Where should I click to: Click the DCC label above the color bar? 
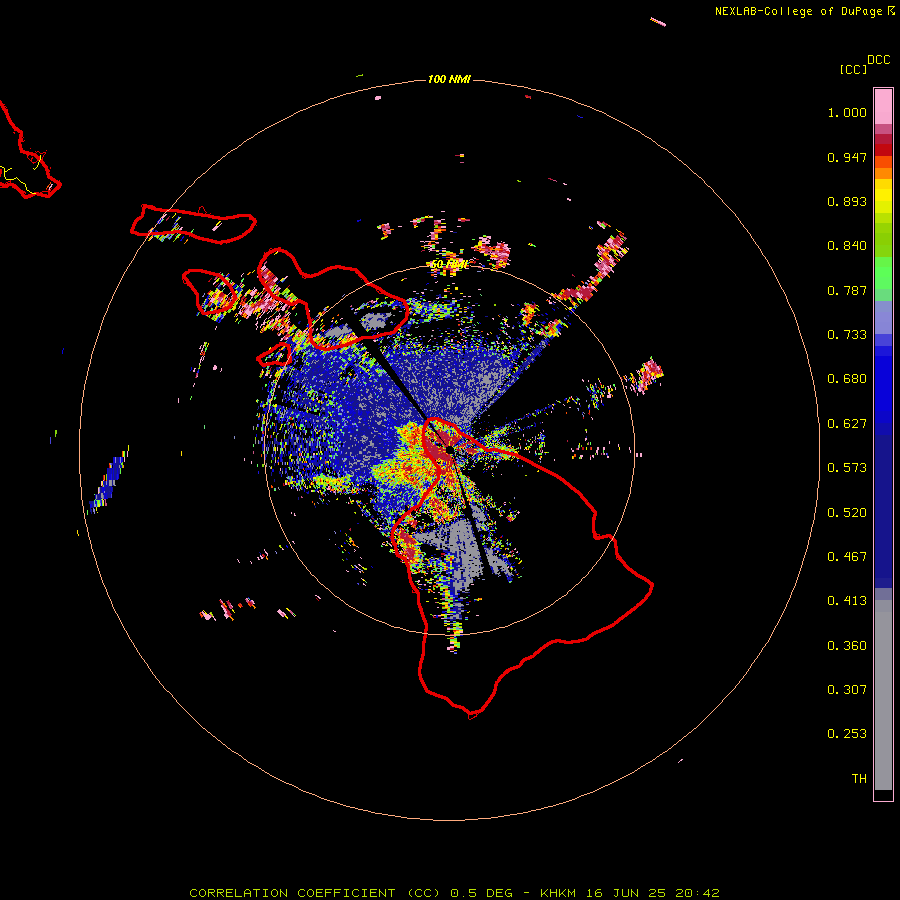point(878,60)
